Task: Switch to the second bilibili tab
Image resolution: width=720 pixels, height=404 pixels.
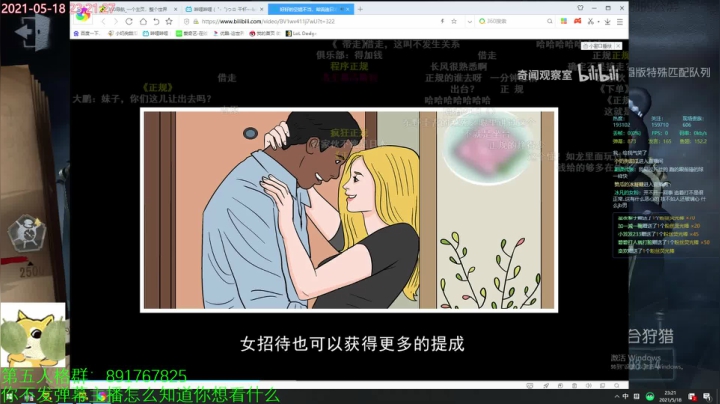Action: coord(225,9)
